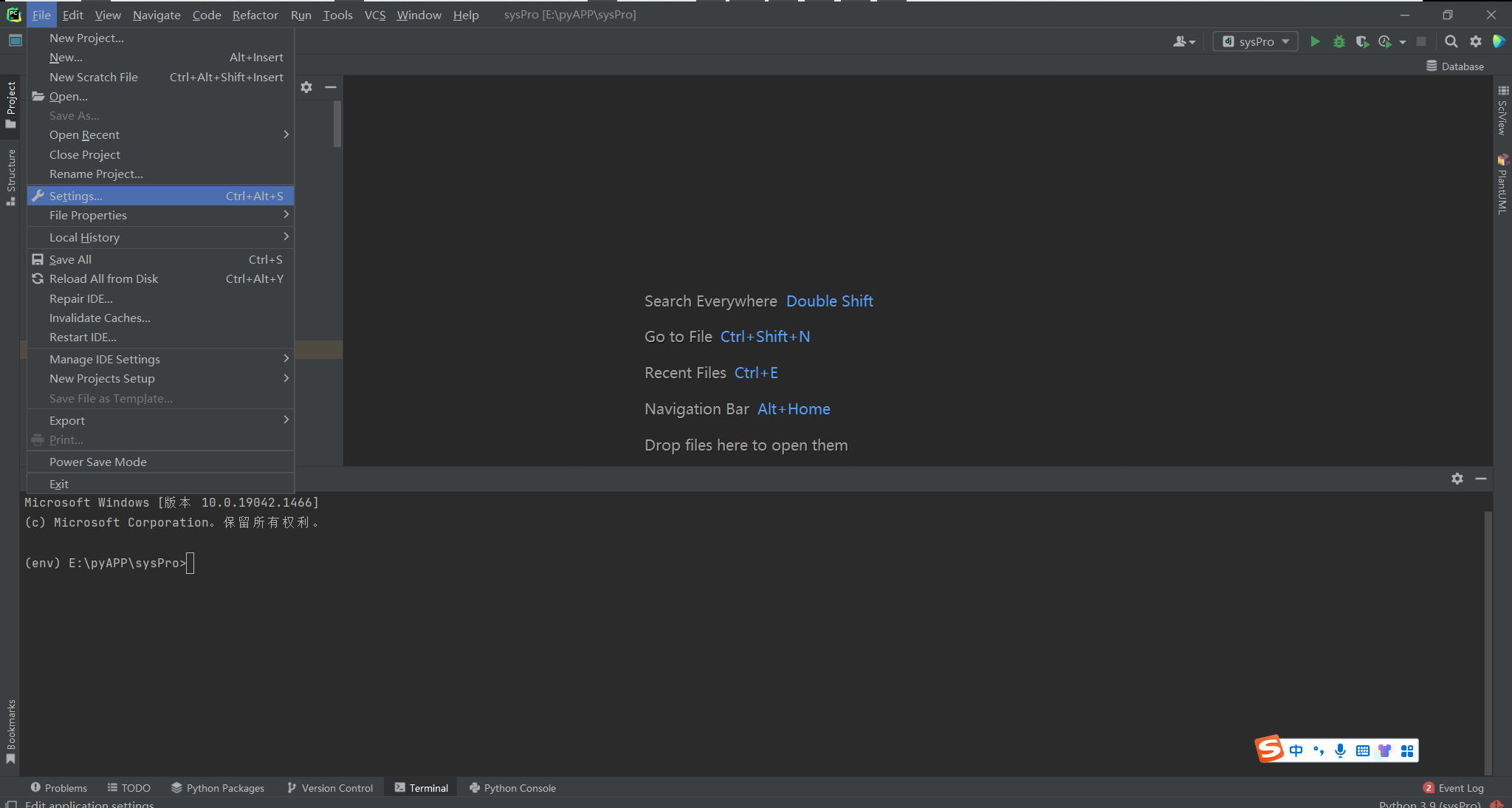
Task: Choose Settings... from File menu
Action: coord(76,196)
